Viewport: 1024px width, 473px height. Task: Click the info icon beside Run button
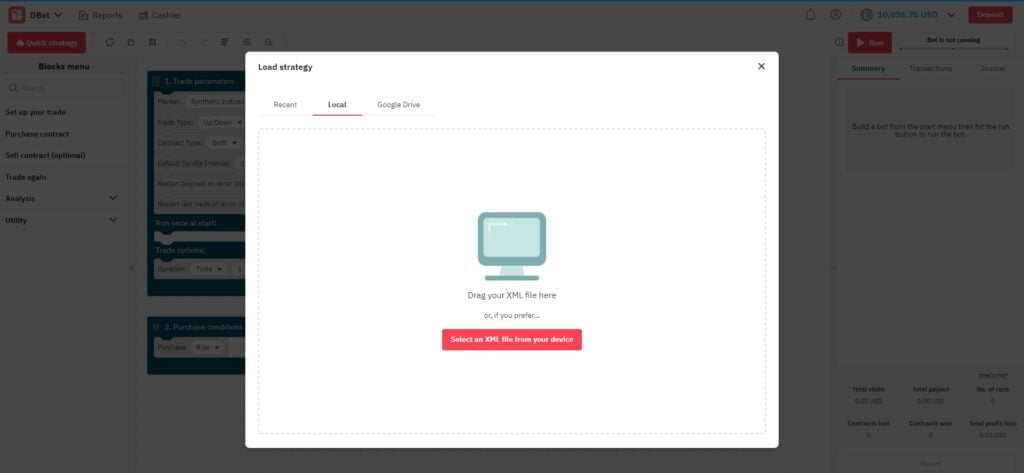[839, 43]
